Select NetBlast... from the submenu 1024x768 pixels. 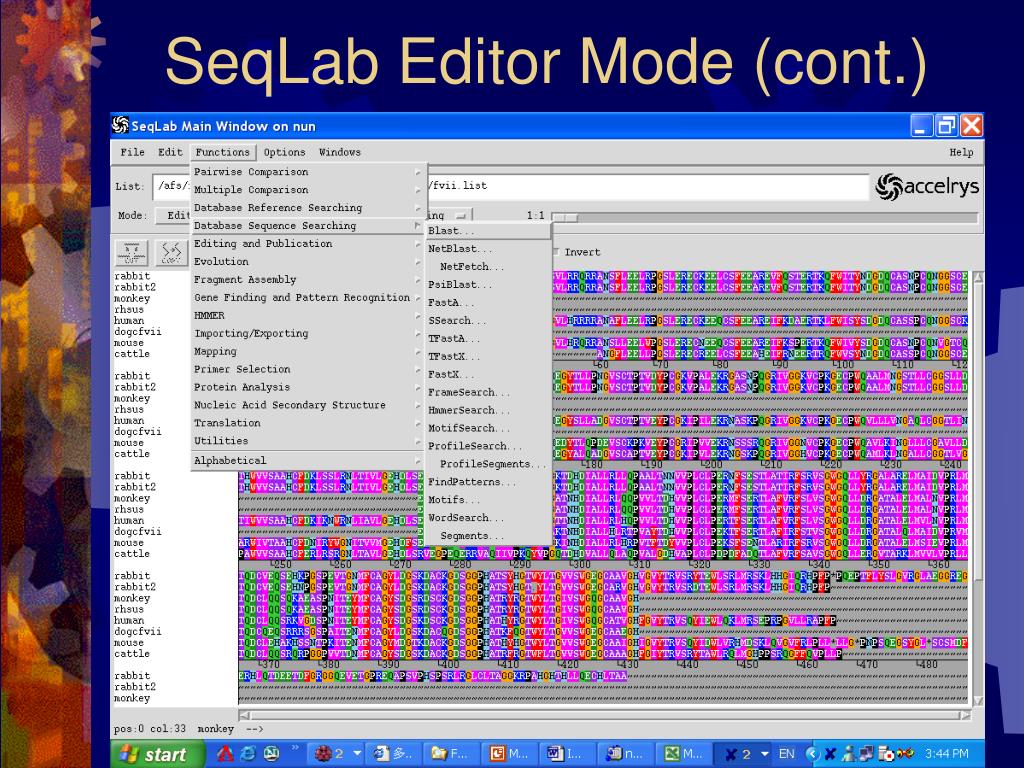pos(488,249)
